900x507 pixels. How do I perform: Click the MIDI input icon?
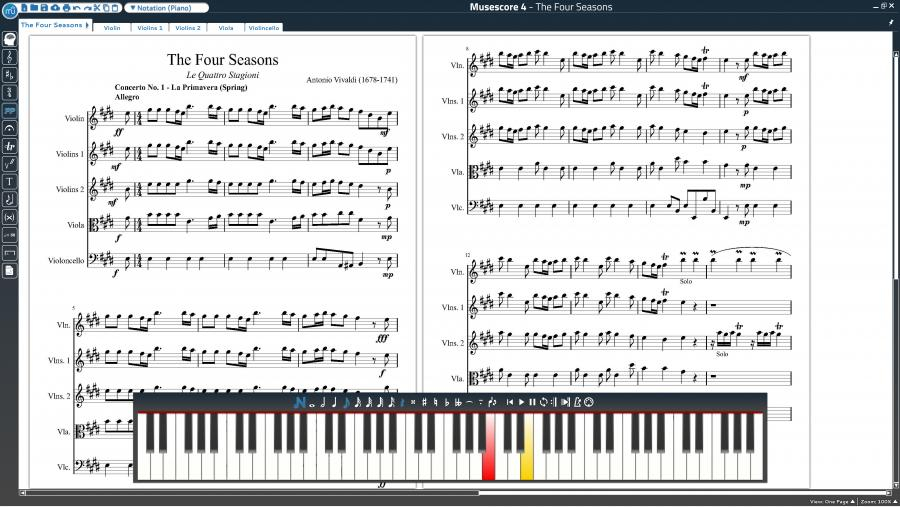(588, 402)
